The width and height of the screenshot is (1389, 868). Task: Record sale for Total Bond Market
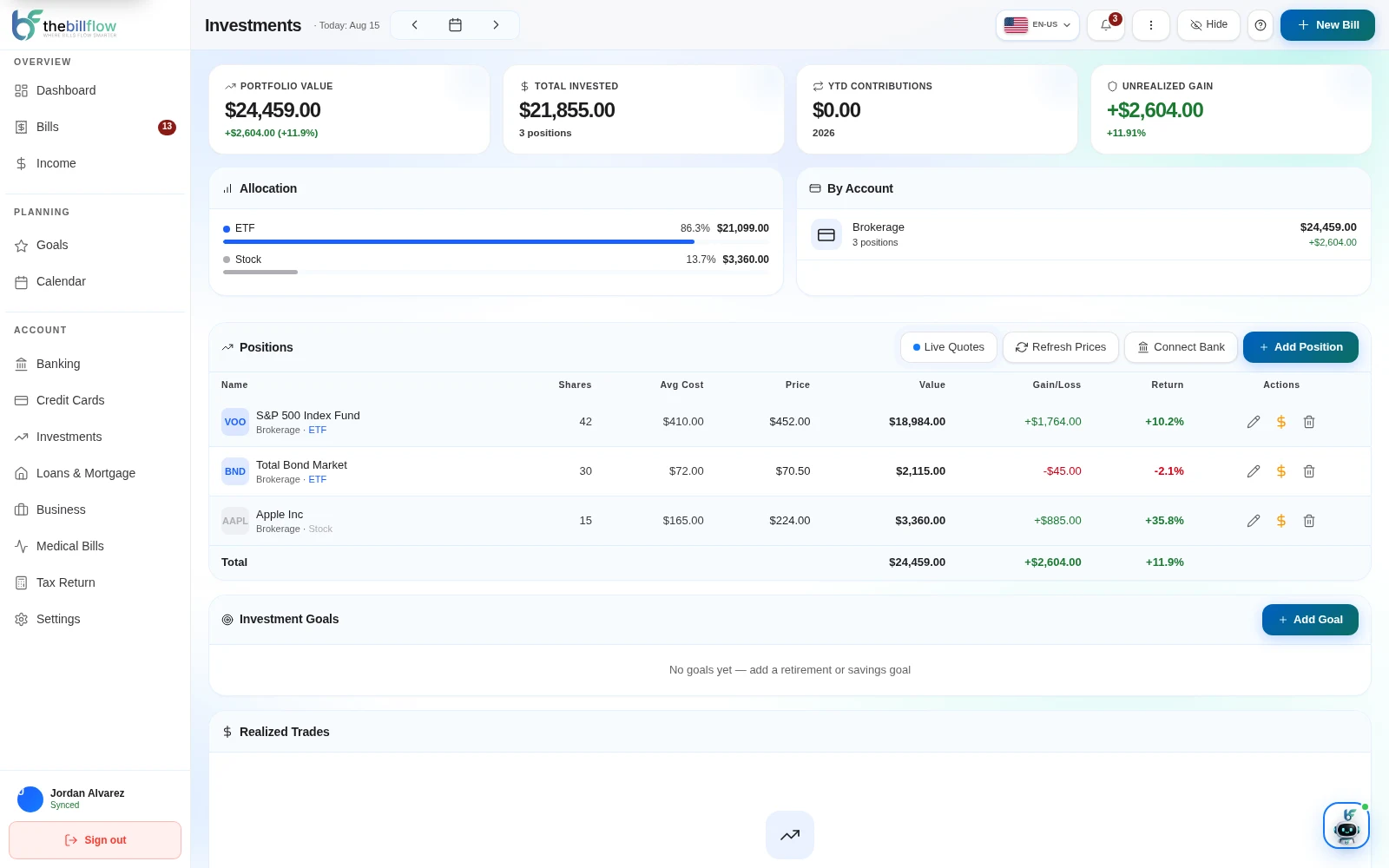(1281, 471)
